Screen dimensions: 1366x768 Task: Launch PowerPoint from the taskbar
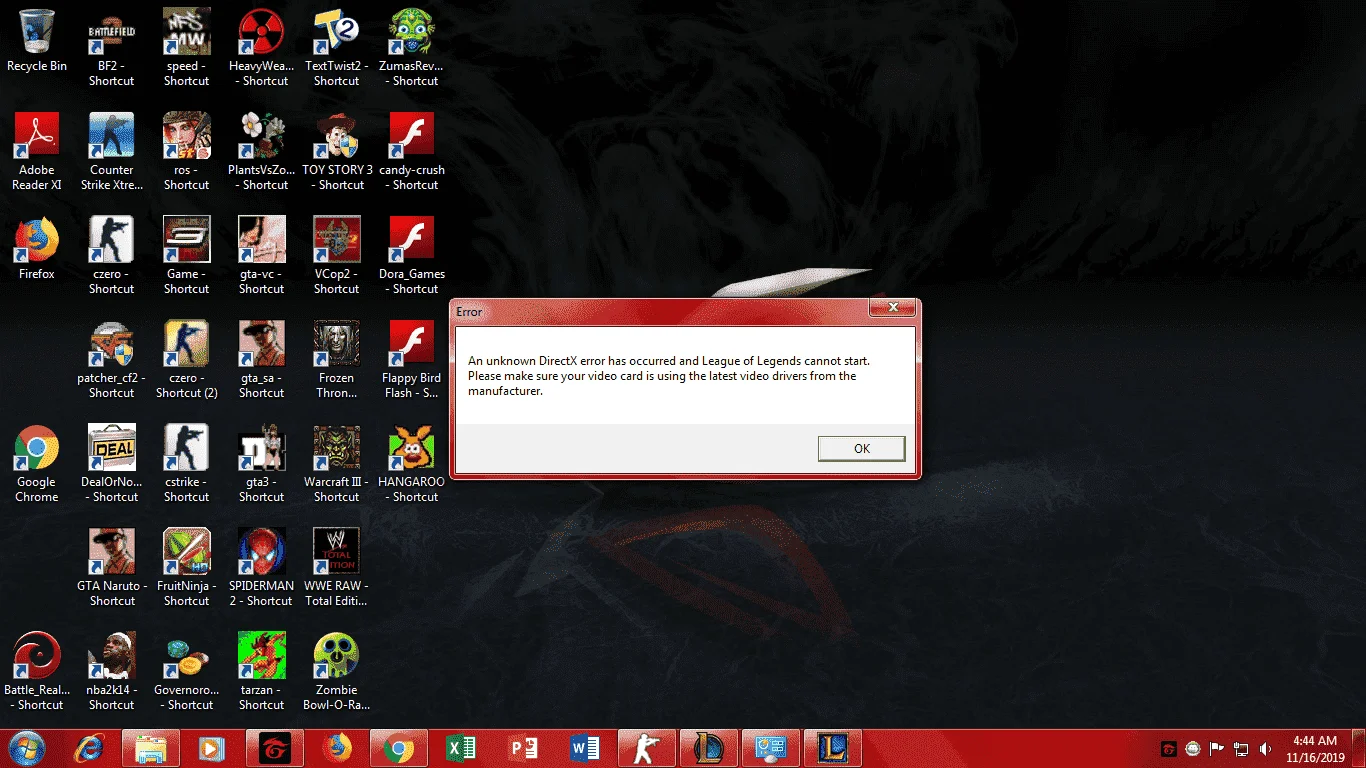point(522,748)
